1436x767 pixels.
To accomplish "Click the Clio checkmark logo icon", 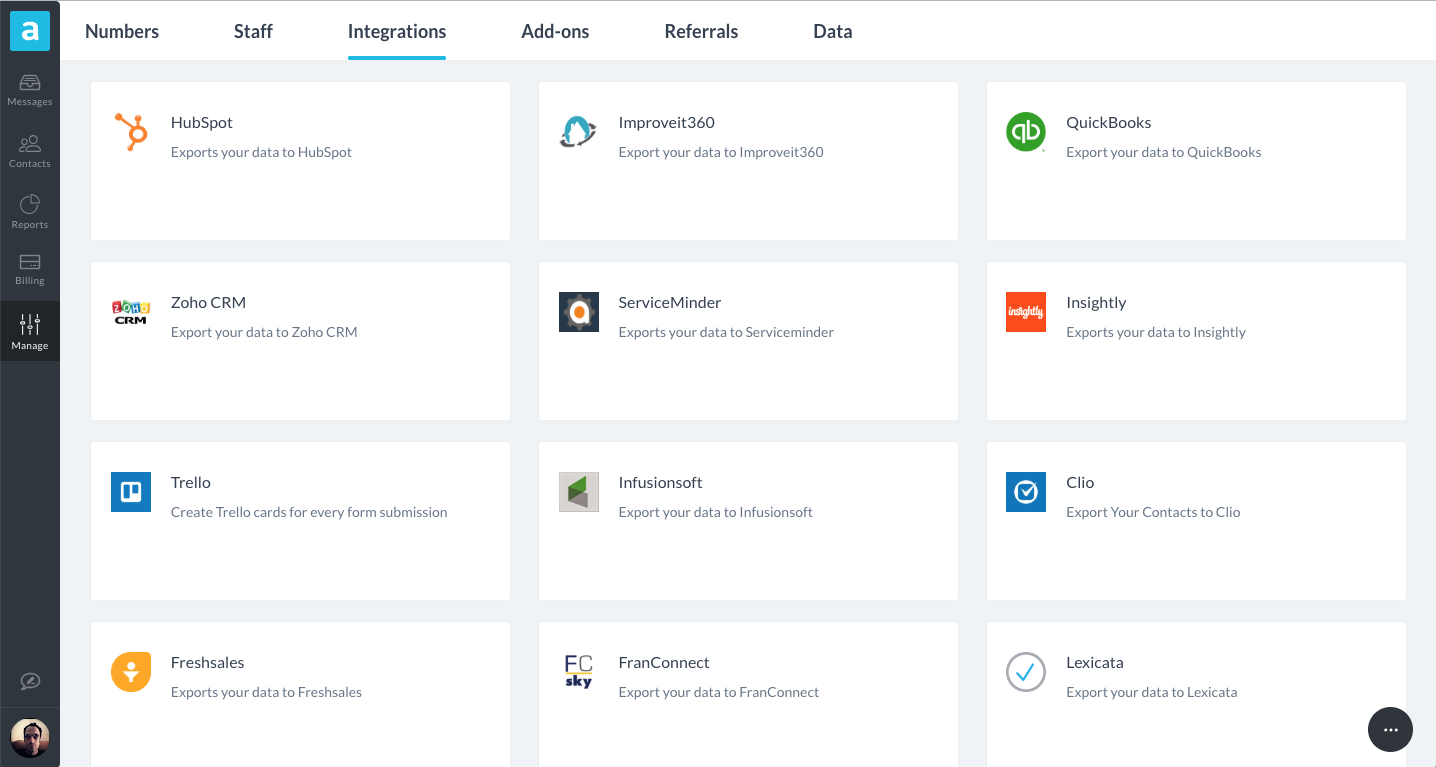I will point(1026,492).
